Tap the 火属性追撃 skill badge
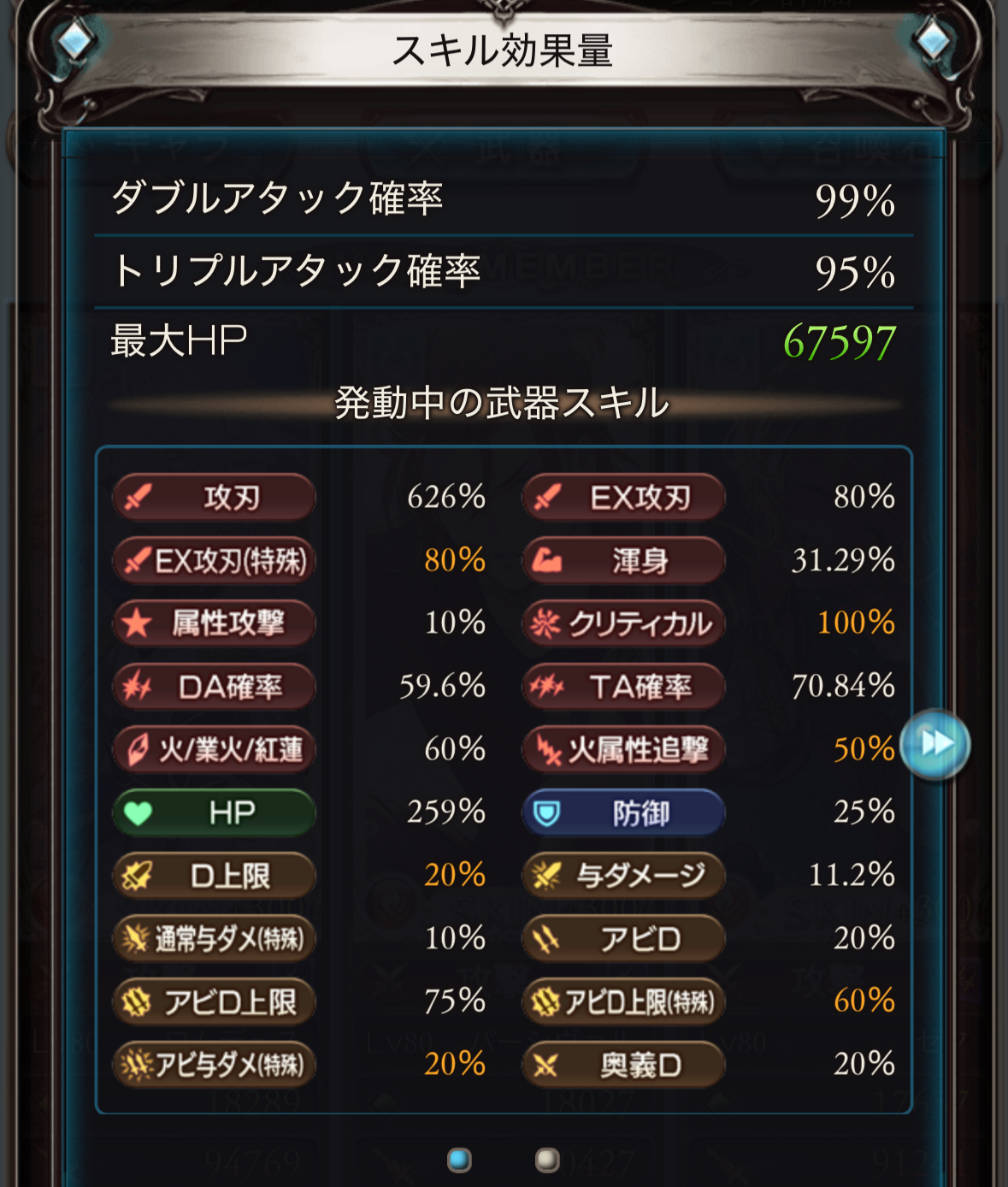The image size is (1008, 1187). pyautogui.click(x=623, y=749)
